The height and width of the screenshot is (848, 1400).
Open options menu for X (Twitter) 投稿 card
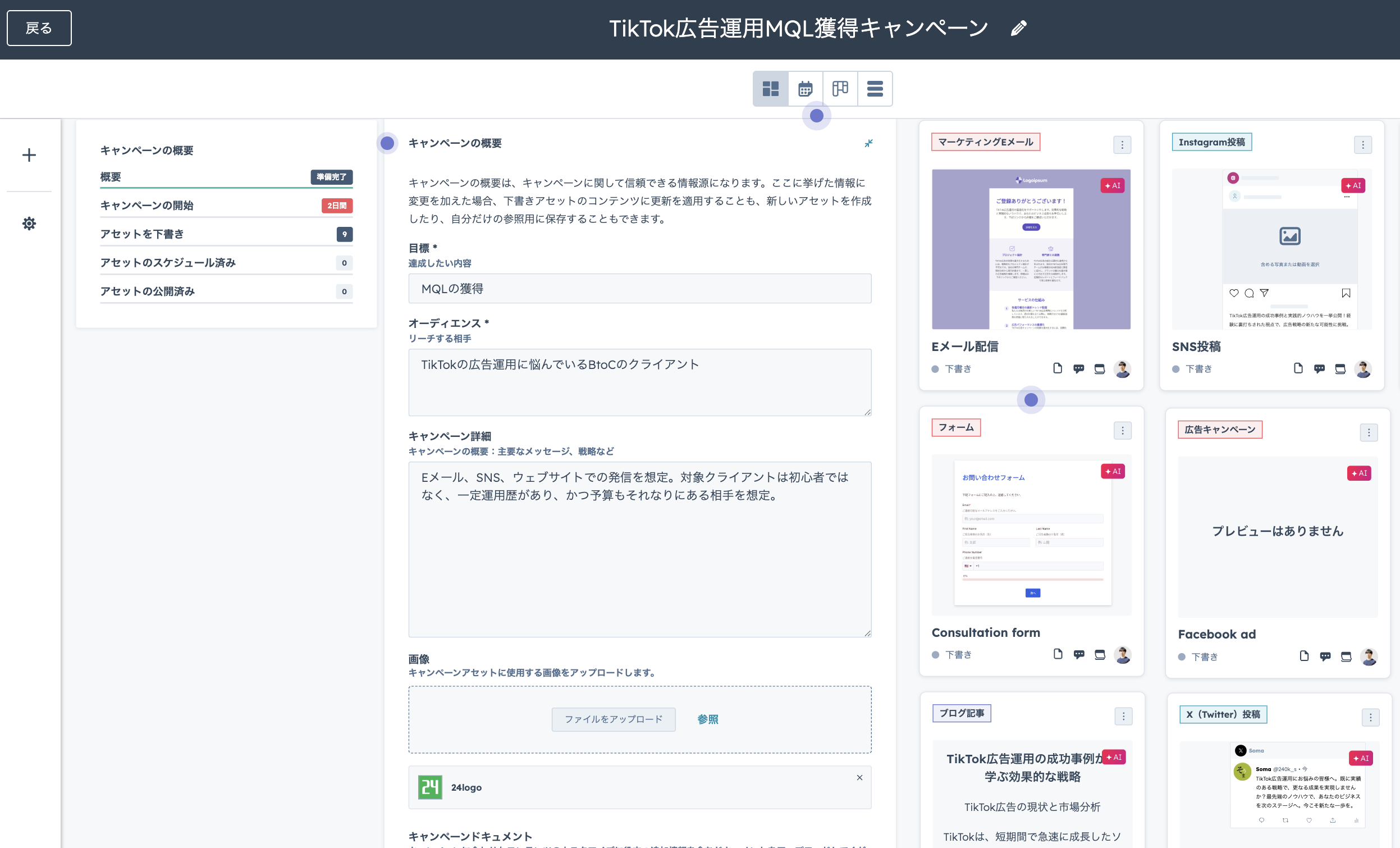click(1370, 717)
